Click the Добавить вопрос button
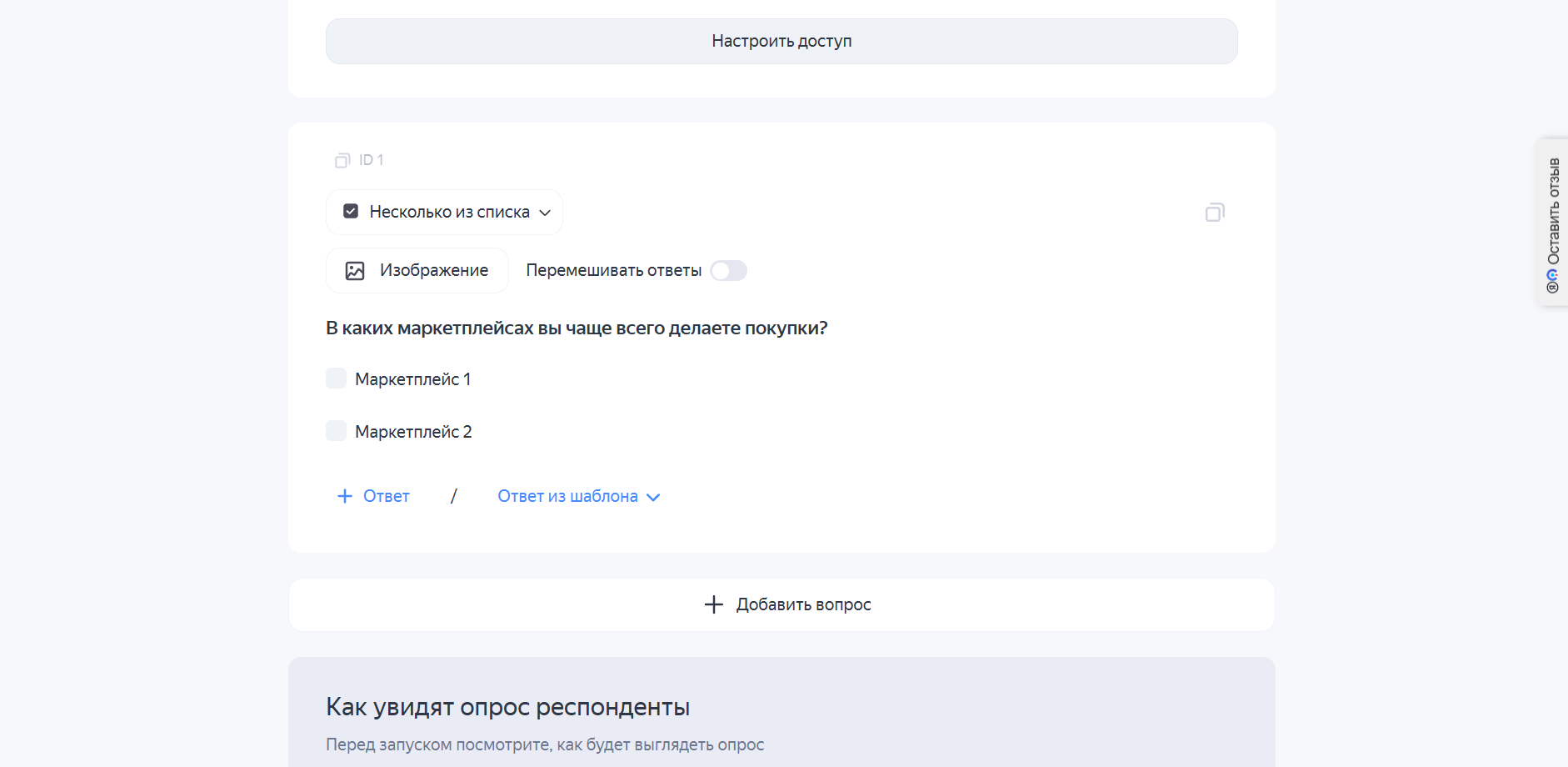Screen dimensions: 1568x767 point(782,604)
